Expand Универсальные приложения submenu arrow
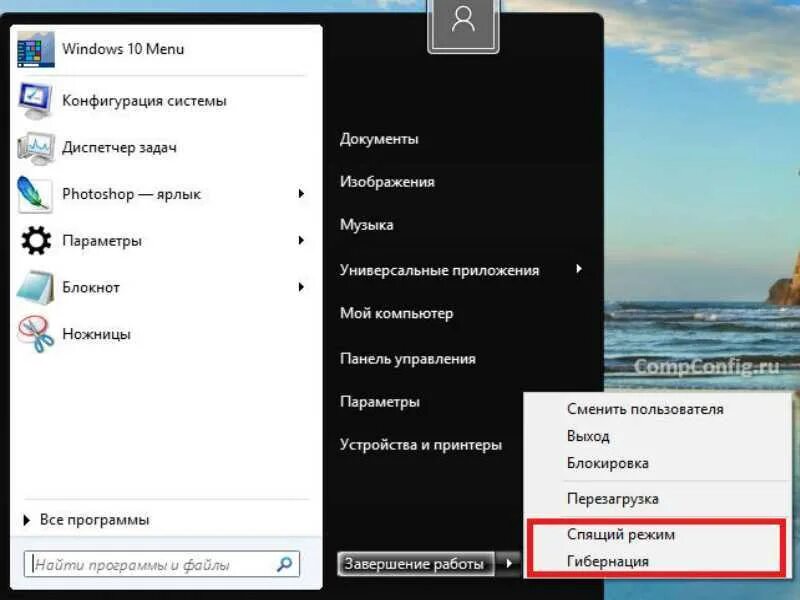 point(579,269)
